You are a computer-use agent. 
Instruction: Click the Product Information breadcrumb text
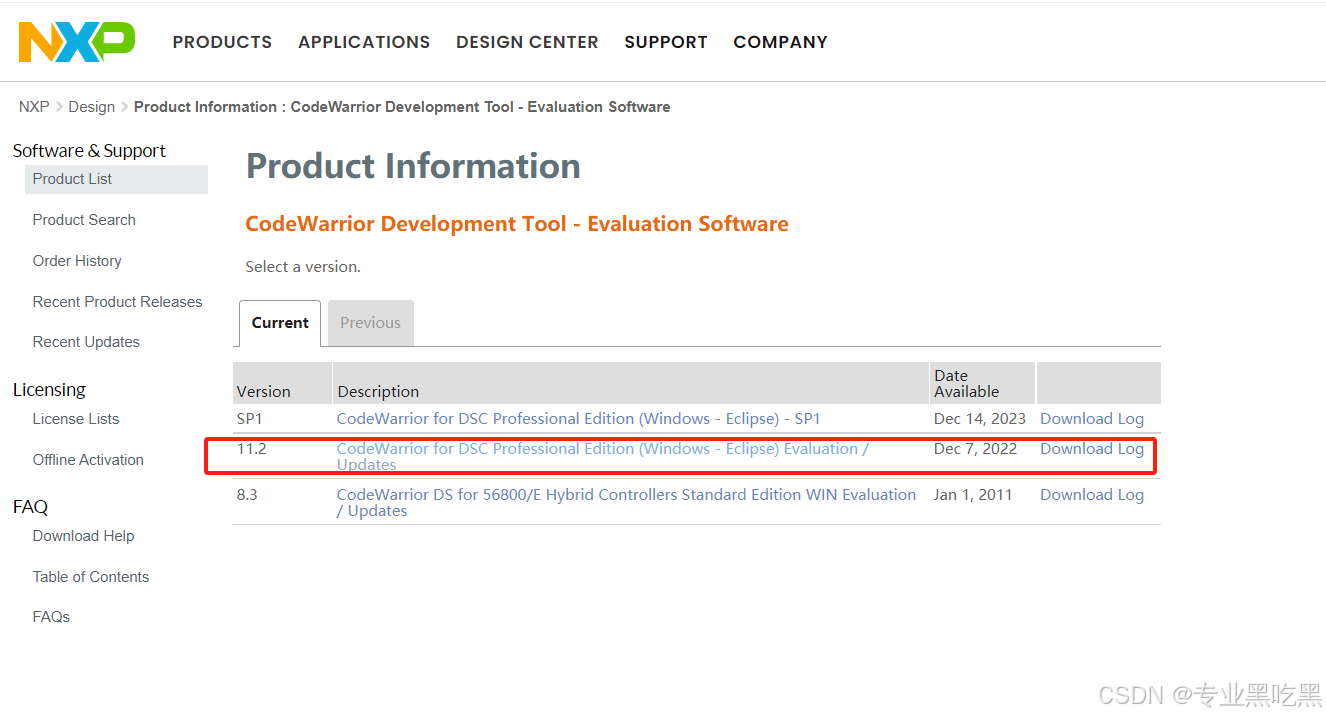[402, 107]
